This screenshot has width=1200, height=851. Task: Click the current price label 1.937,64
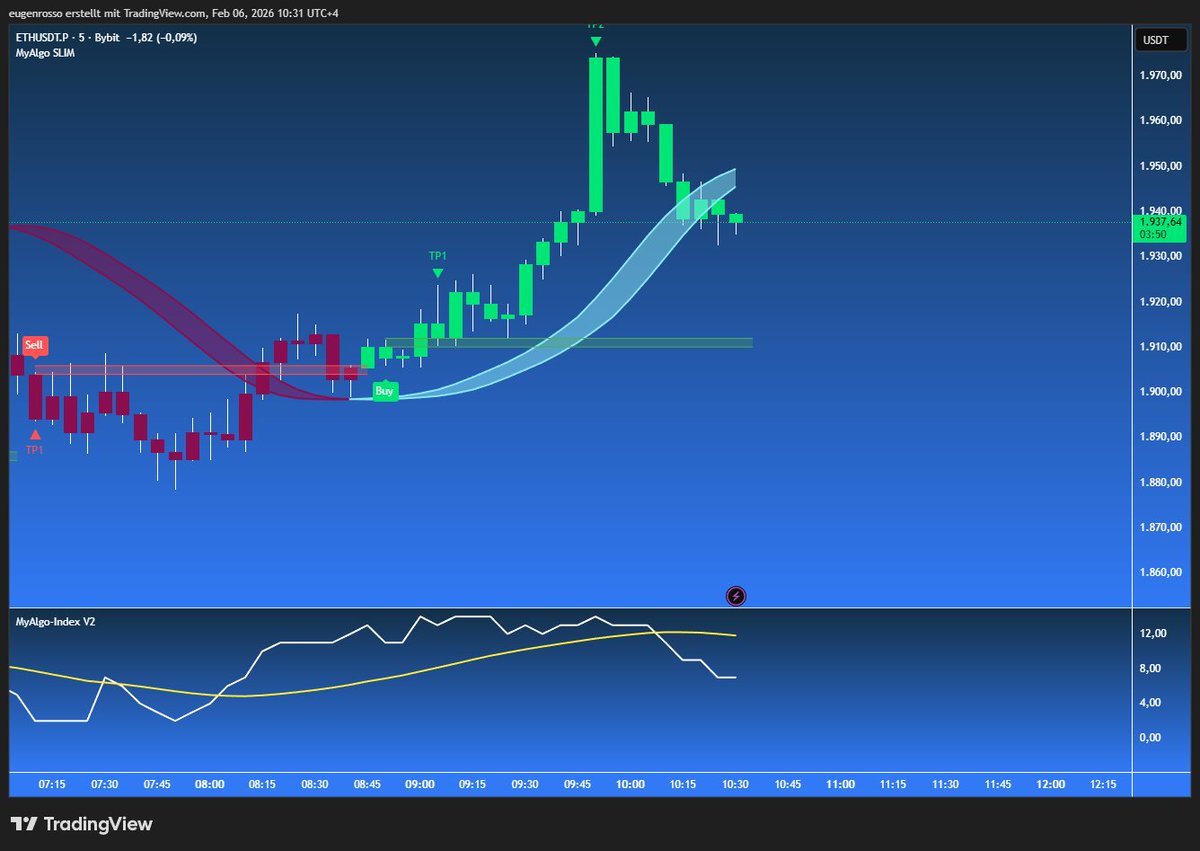pos(1159,222)
